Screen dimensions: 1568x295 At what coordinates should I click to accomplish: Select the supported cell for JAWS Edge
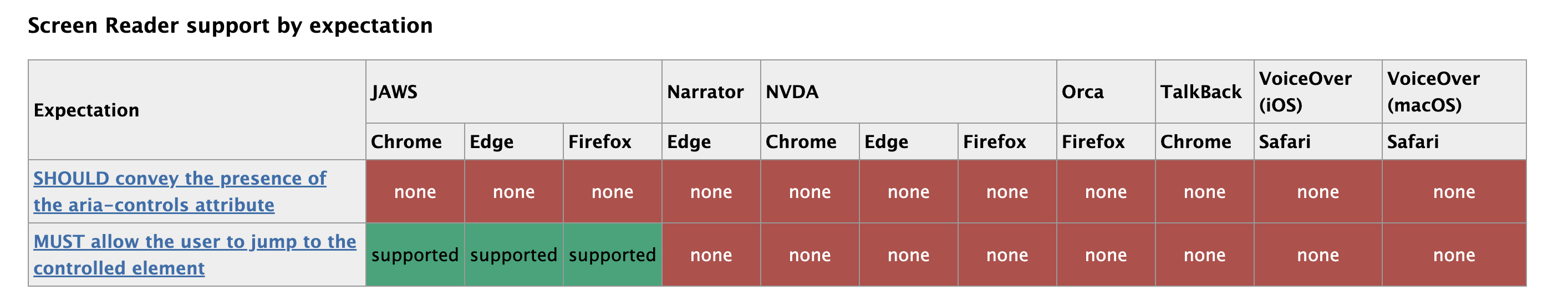(x=513, y=255)
